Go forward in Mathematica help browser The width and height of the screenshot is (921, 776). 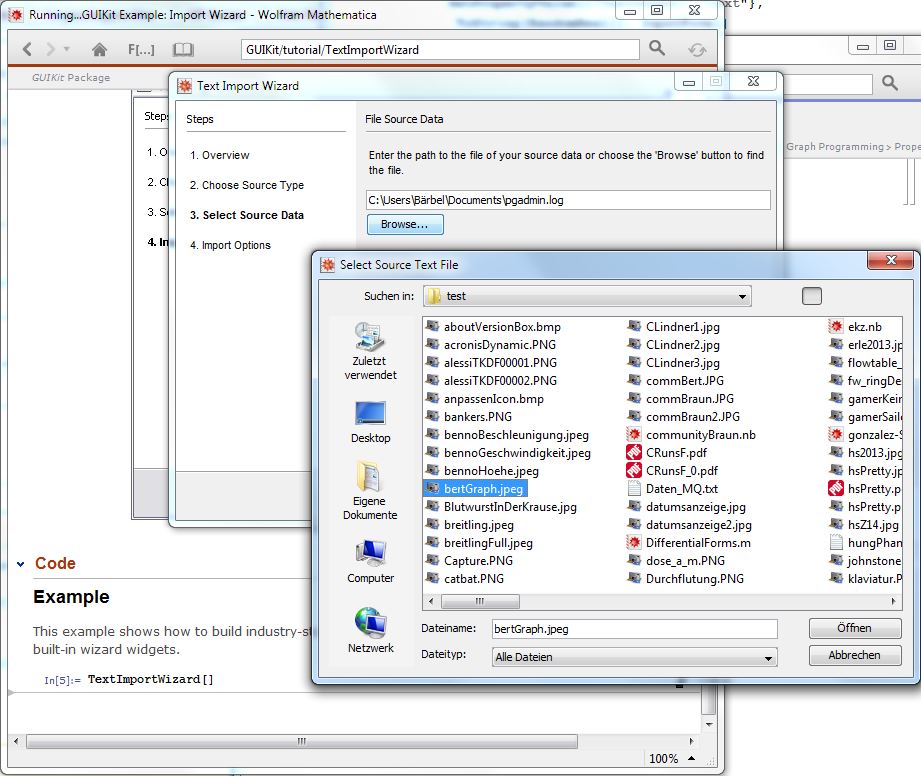pyautogui.click(x=51, y=49)
